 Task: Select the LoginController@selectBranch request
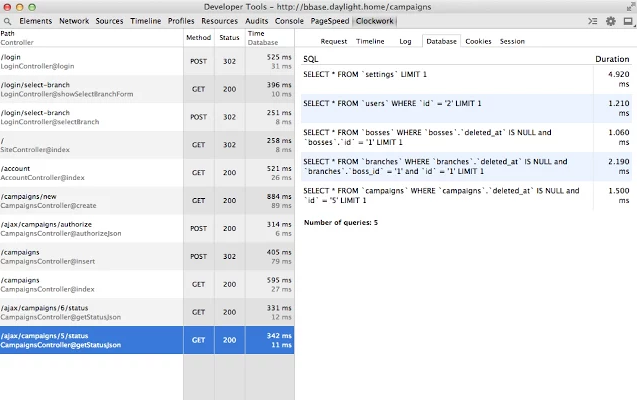[x=147, y=117]
